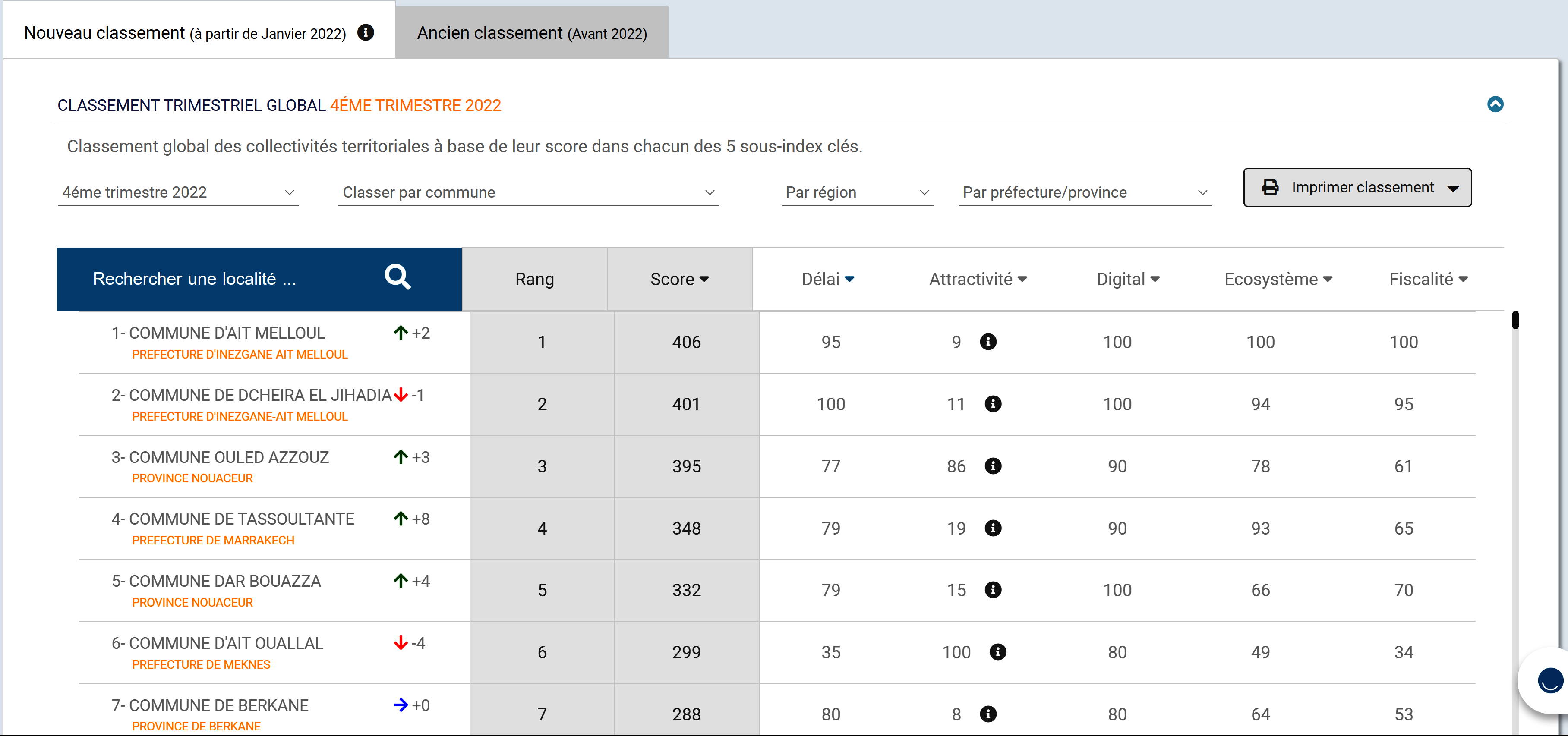This screenshot has width=1568, height=736.
Task: Click info icon next to Ait Melloul attractivité
Action: point(988,342)
